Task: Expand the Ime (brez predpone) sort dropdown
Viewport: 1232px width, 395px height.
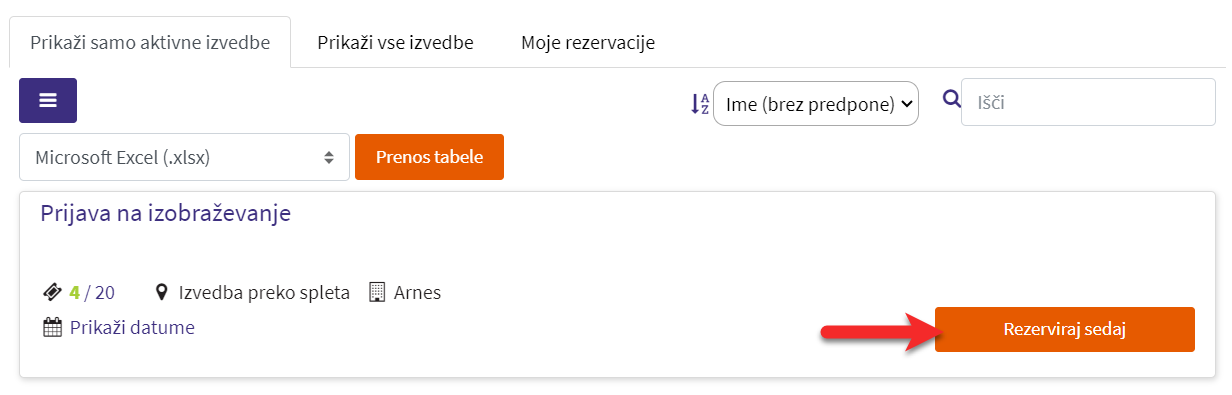Action: [x=816, y=103]
